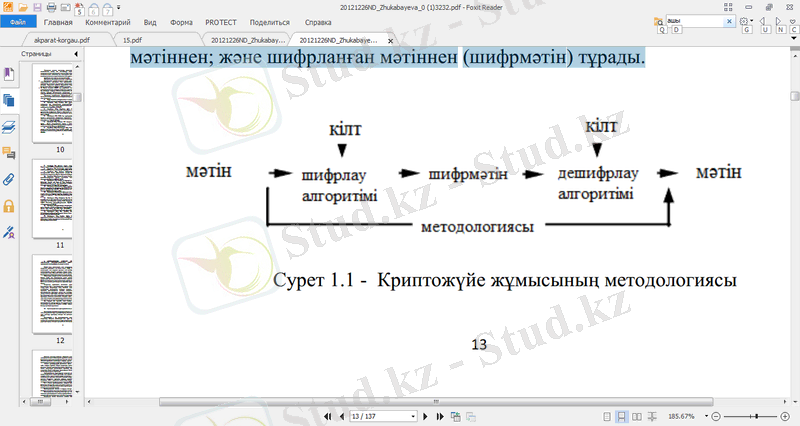Screen dimensions: 800x426
Task: Open the Attachments paperclip panel
Action: 10,180
